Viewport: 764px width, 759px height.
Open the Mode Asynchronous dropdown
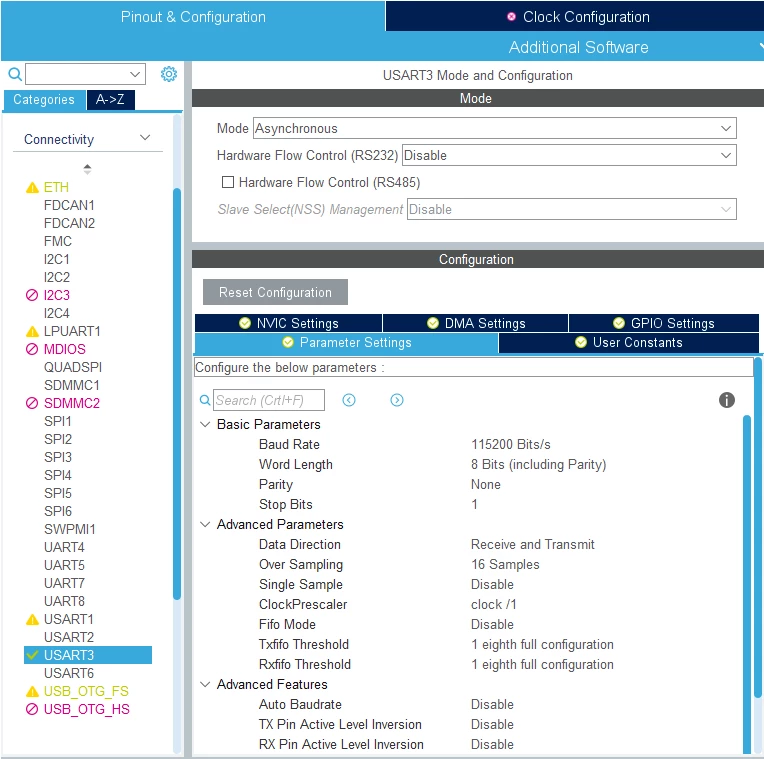click(x=726, y=129)
